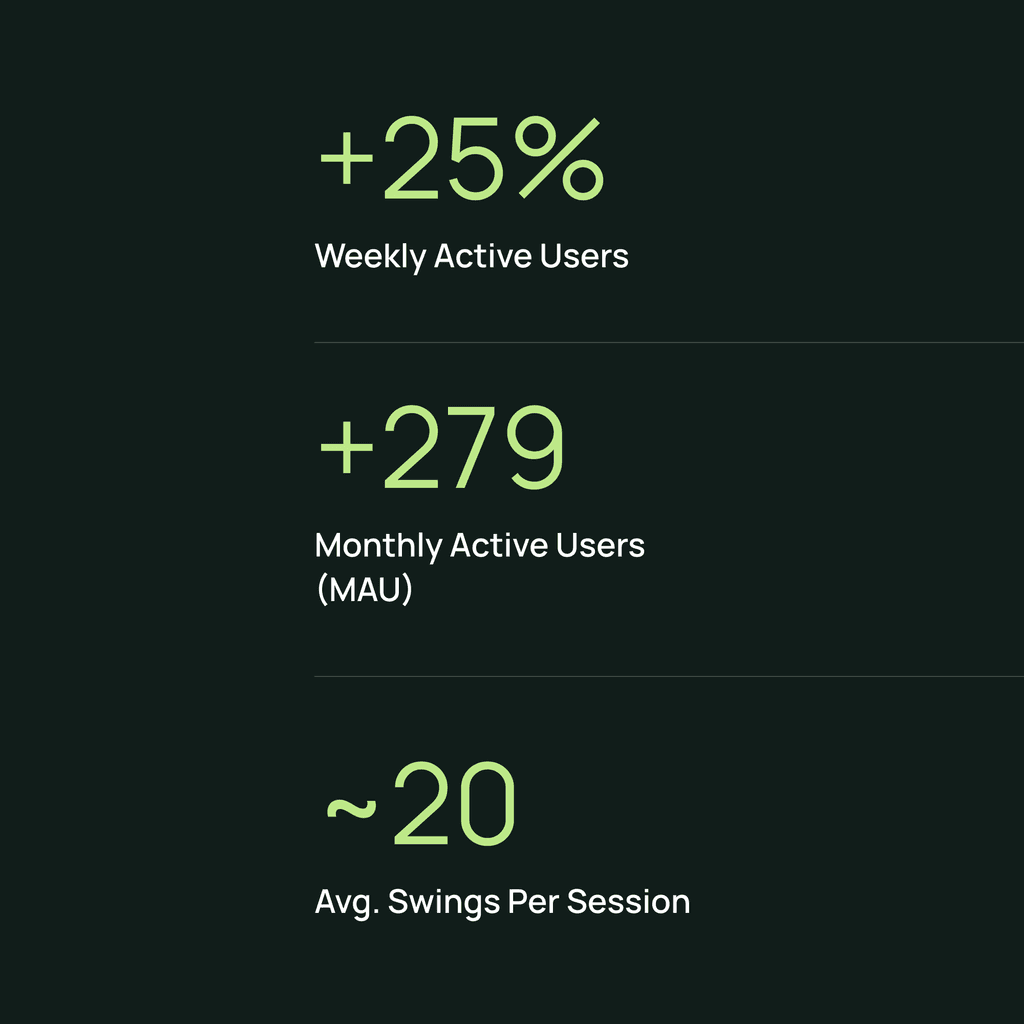Screen dimensions: 1024x1024
Task: Click the digit 5 in +25%
Action: 475,159
